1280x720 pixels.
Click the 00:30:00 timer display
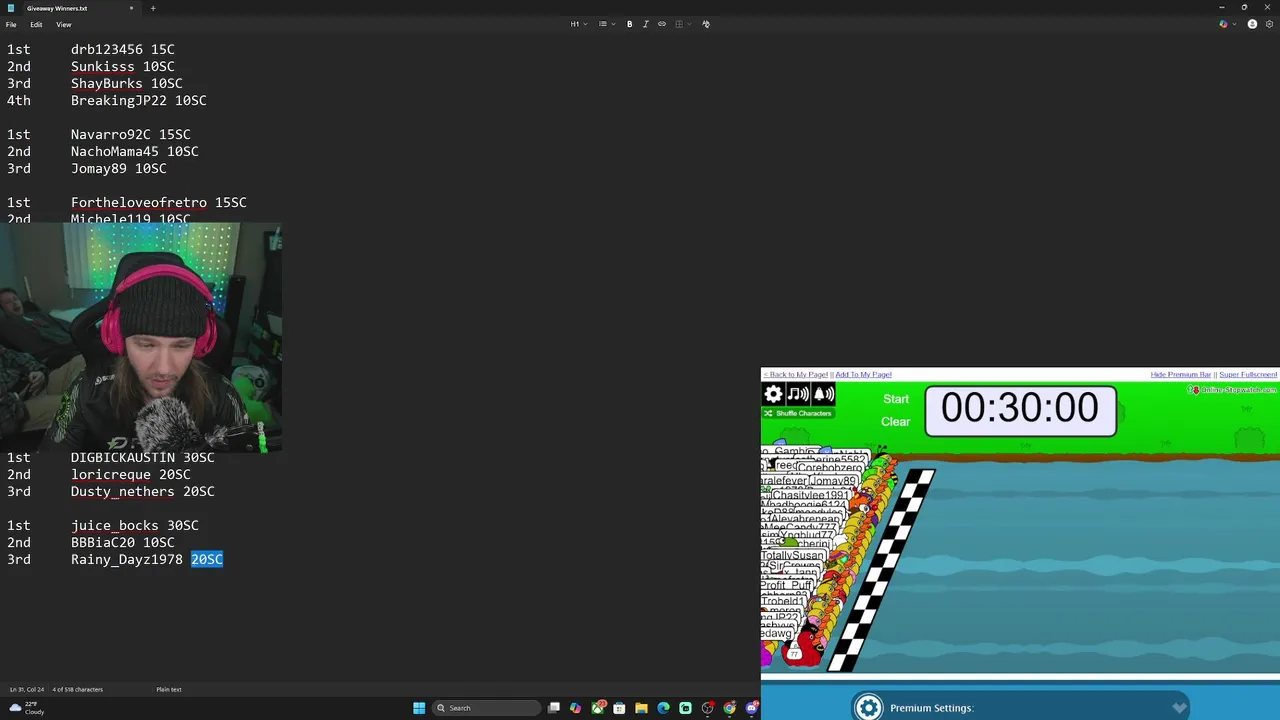tap(1020, 410)
